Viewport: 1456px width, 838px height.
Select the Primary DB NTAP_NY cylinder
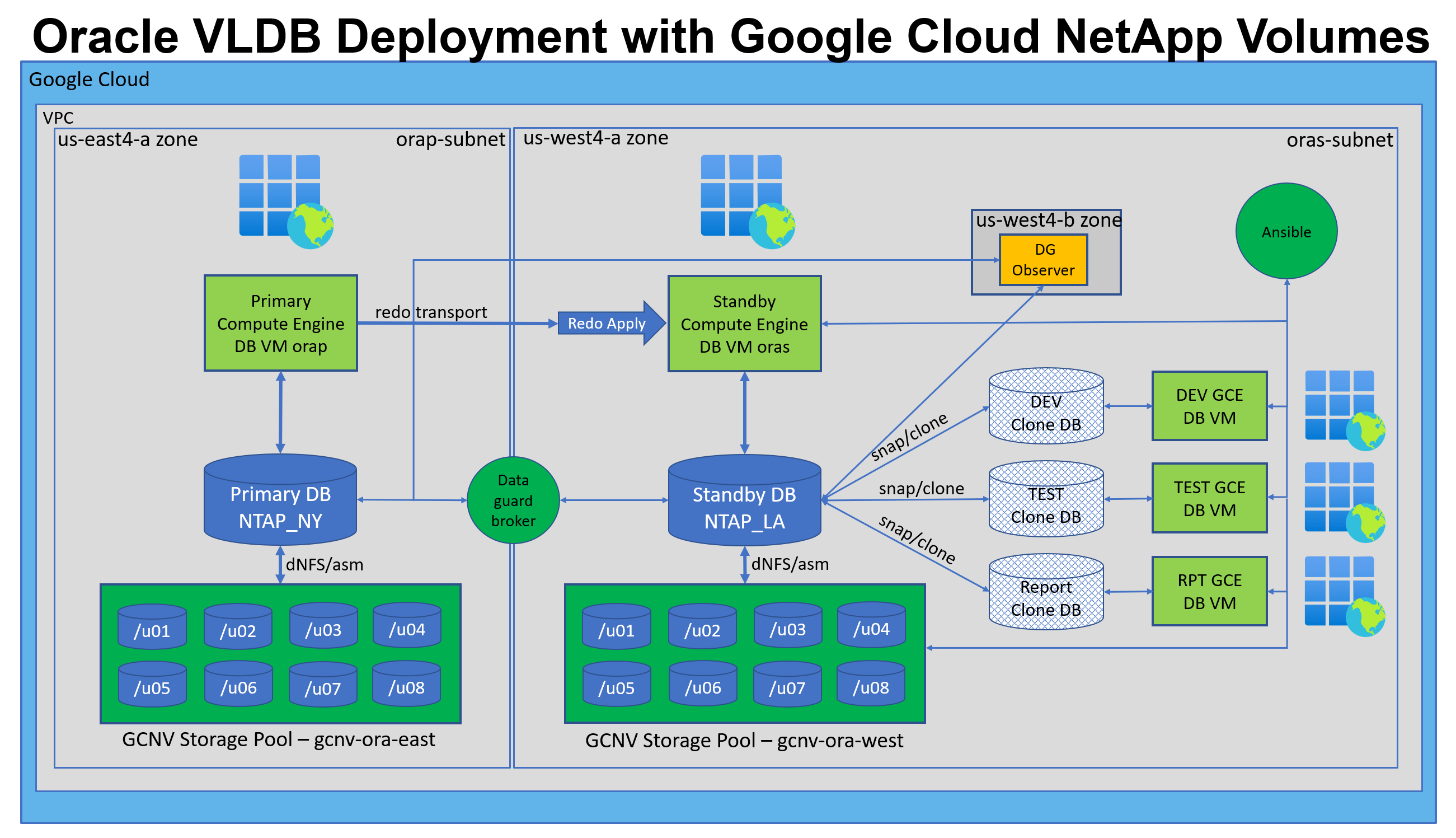coord(280,507)
